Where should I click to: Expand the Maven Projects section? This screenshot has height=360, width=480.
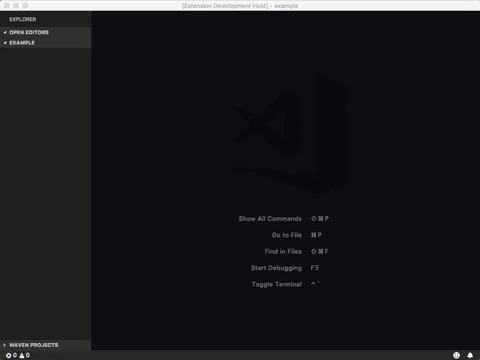click(x=45, y=345)
